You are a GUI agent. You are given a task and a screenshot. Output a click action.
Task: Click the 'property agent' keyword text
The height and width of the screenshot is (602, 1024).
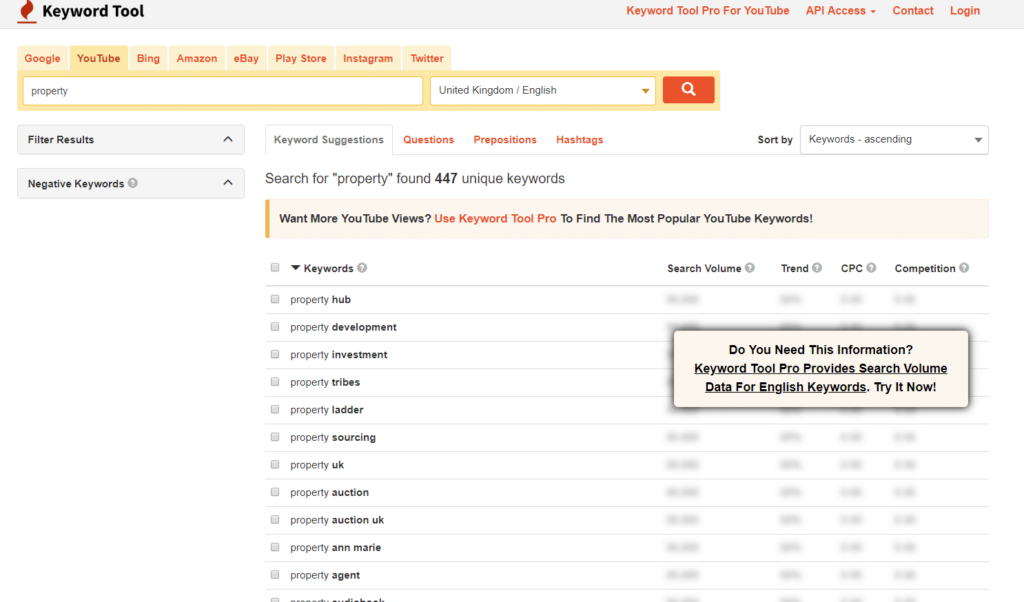[325, 575]
